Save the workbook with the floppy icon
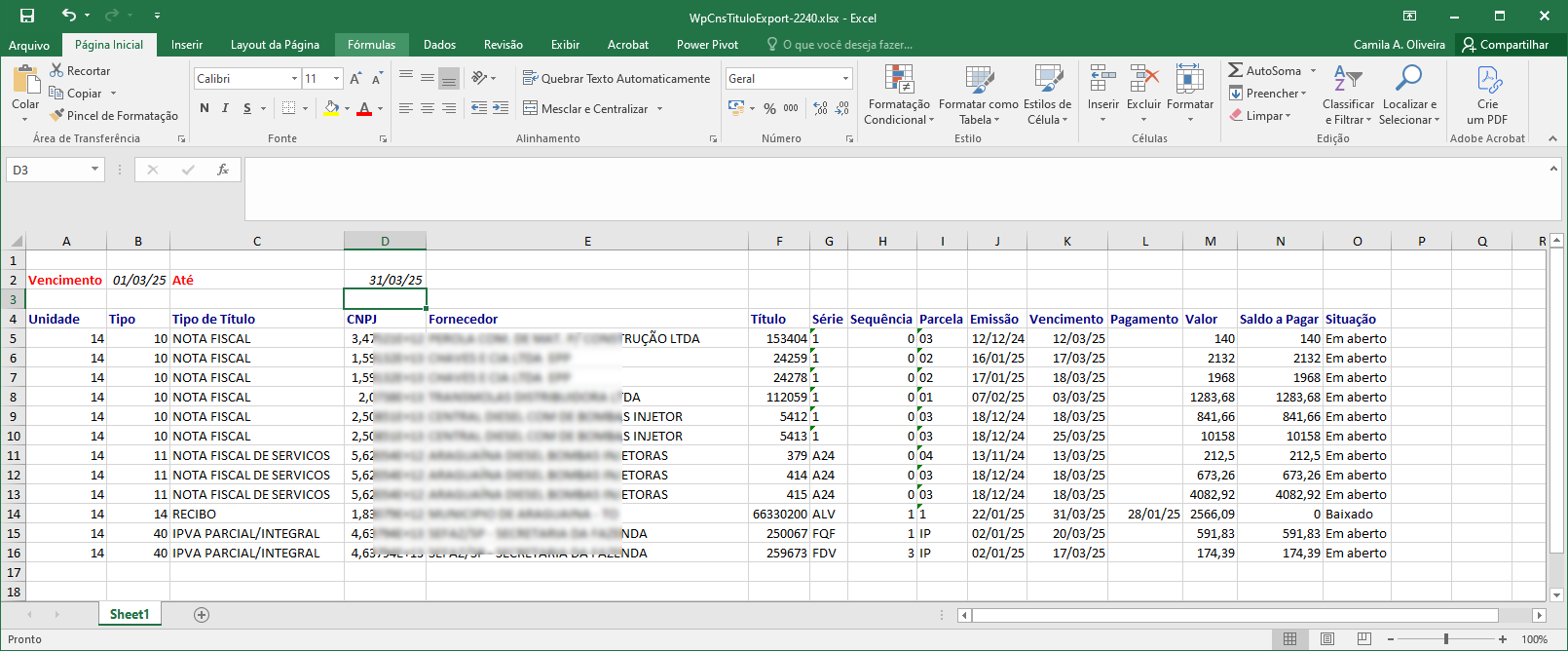The width and height of the screenshot is (1568, 651). click(x=27, y=16)
